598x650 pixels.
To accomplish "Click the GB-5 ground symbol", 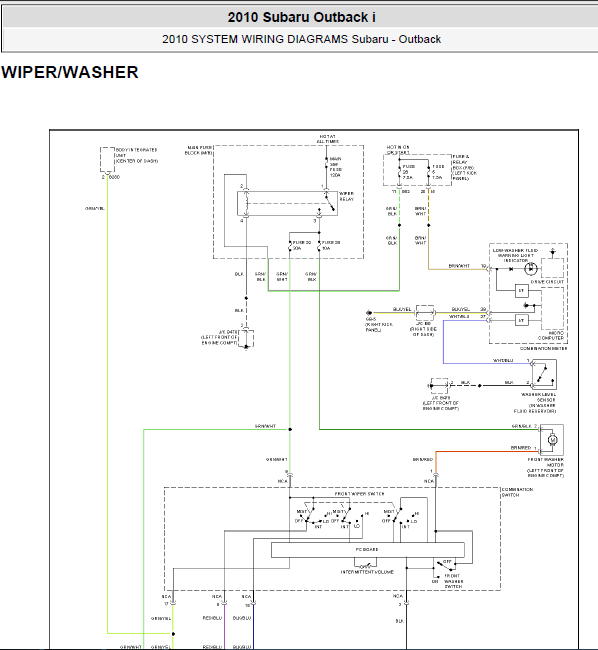I will 368,313.
